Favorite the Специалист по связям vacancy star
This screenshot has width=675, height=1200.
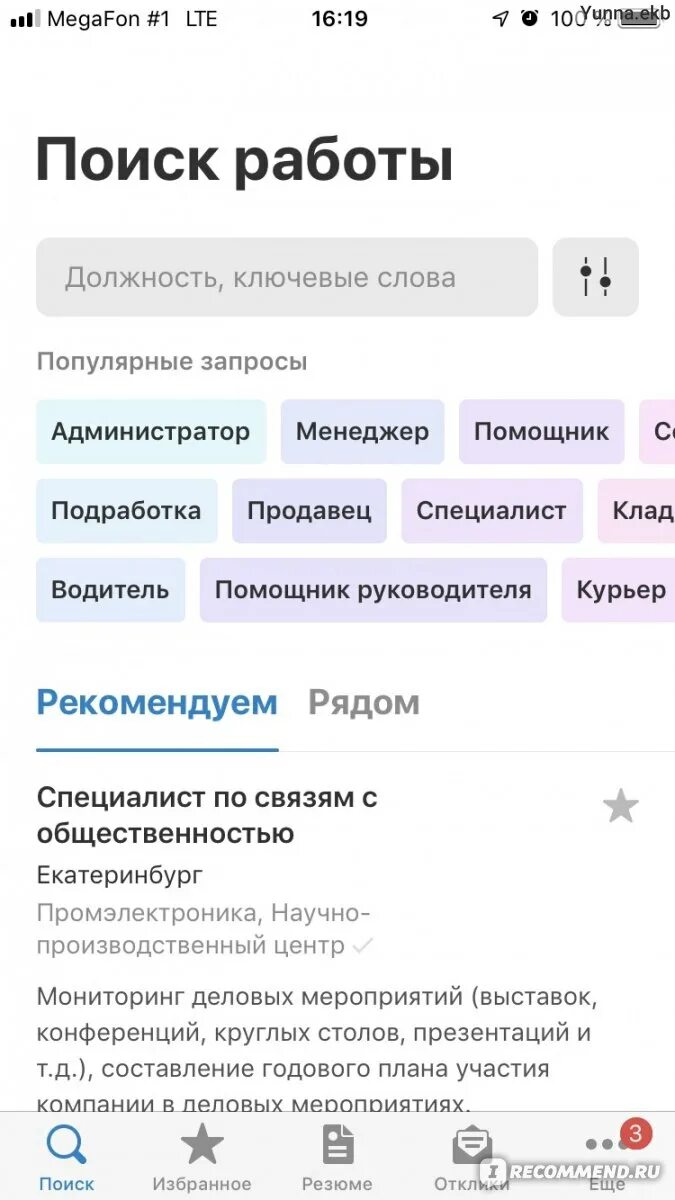[x=621, y=806]
